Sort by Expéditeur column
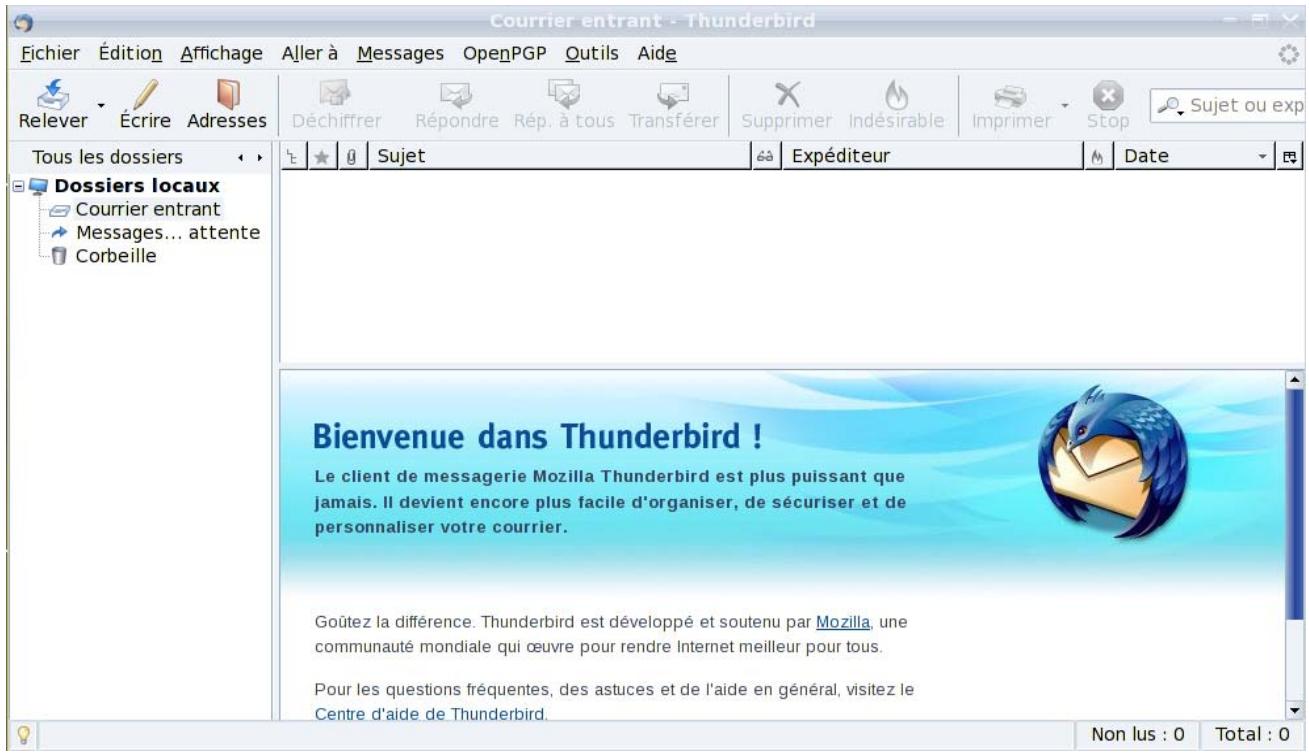Viewport: 1309px width, 756px height. coord(934,156)
